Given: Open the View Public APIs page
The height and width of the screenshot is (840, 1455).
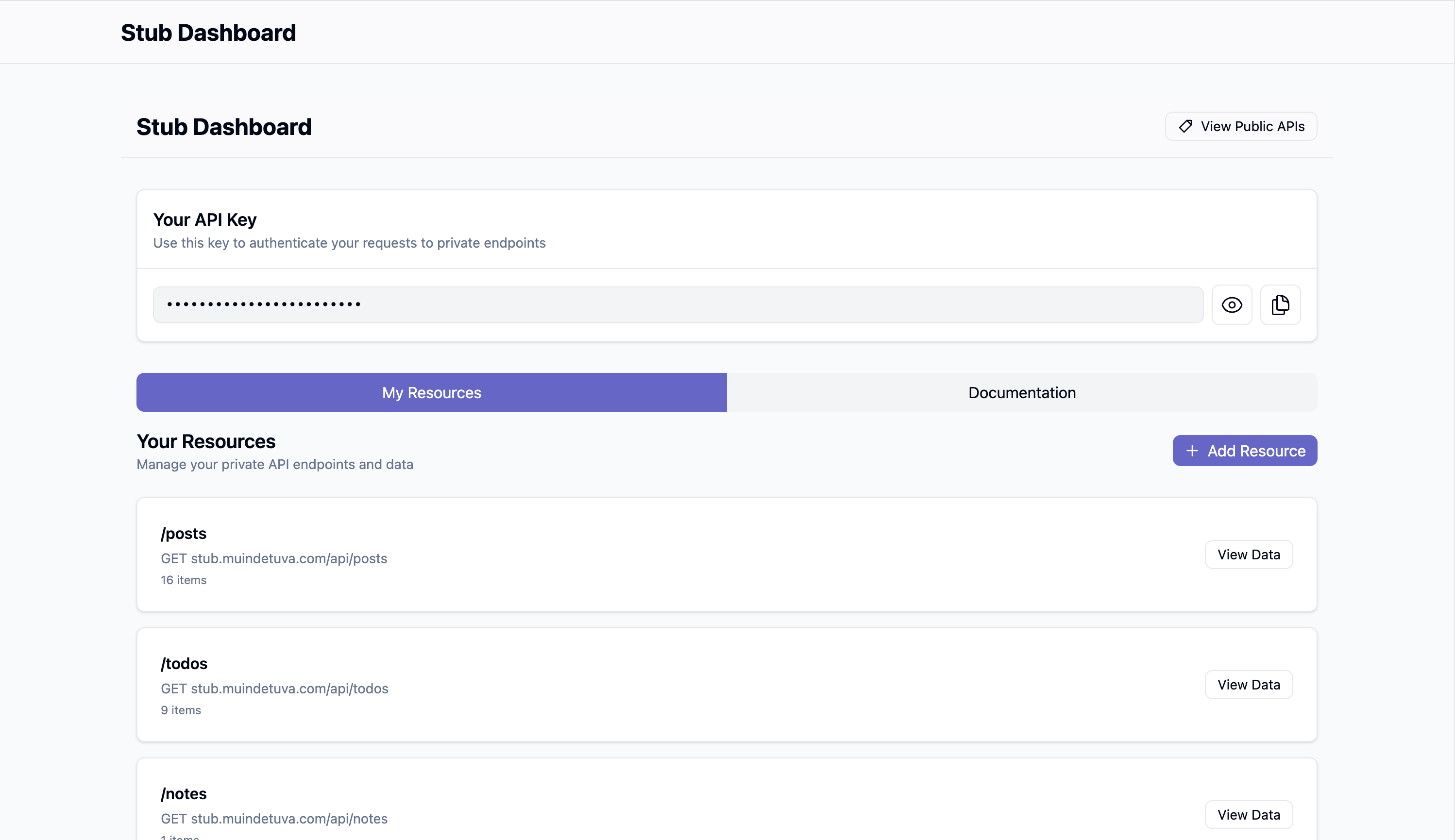Looking at the screenshot, I should 1241,126.
